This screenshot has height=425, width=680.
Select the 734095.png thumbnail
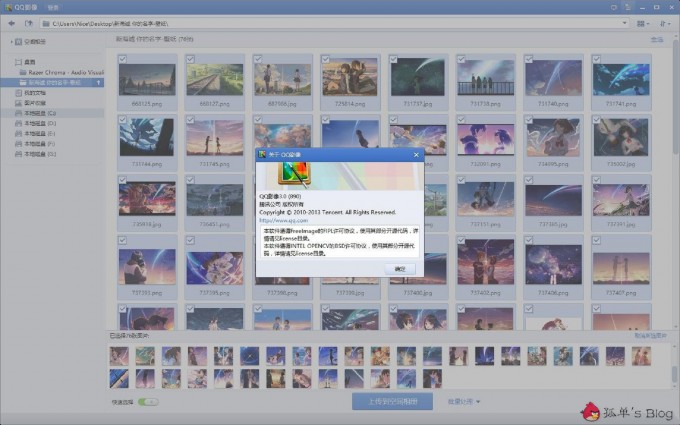[x=553, y=137]
